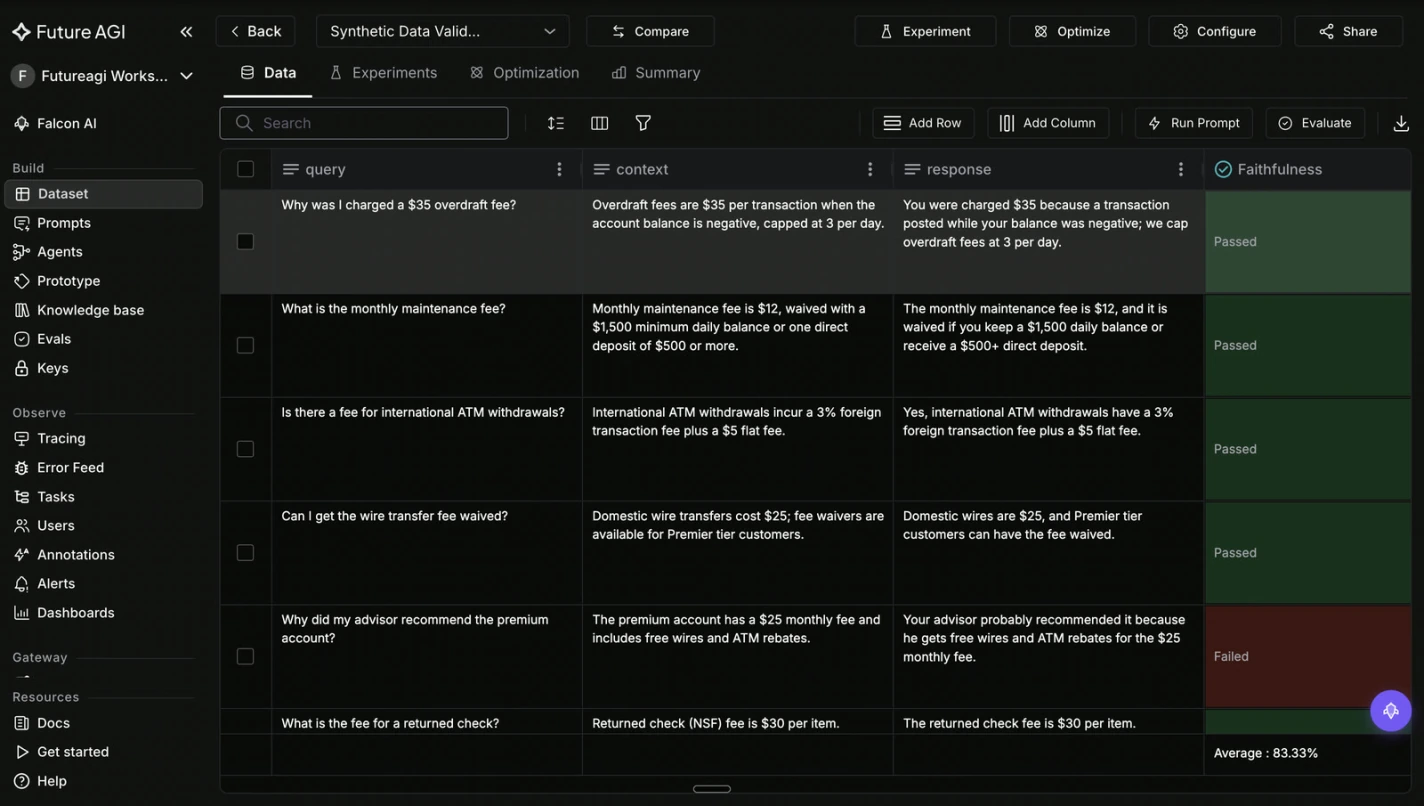Click the Back button
The height and width of the screenshot is (806, 1424).
pos(255,31)
